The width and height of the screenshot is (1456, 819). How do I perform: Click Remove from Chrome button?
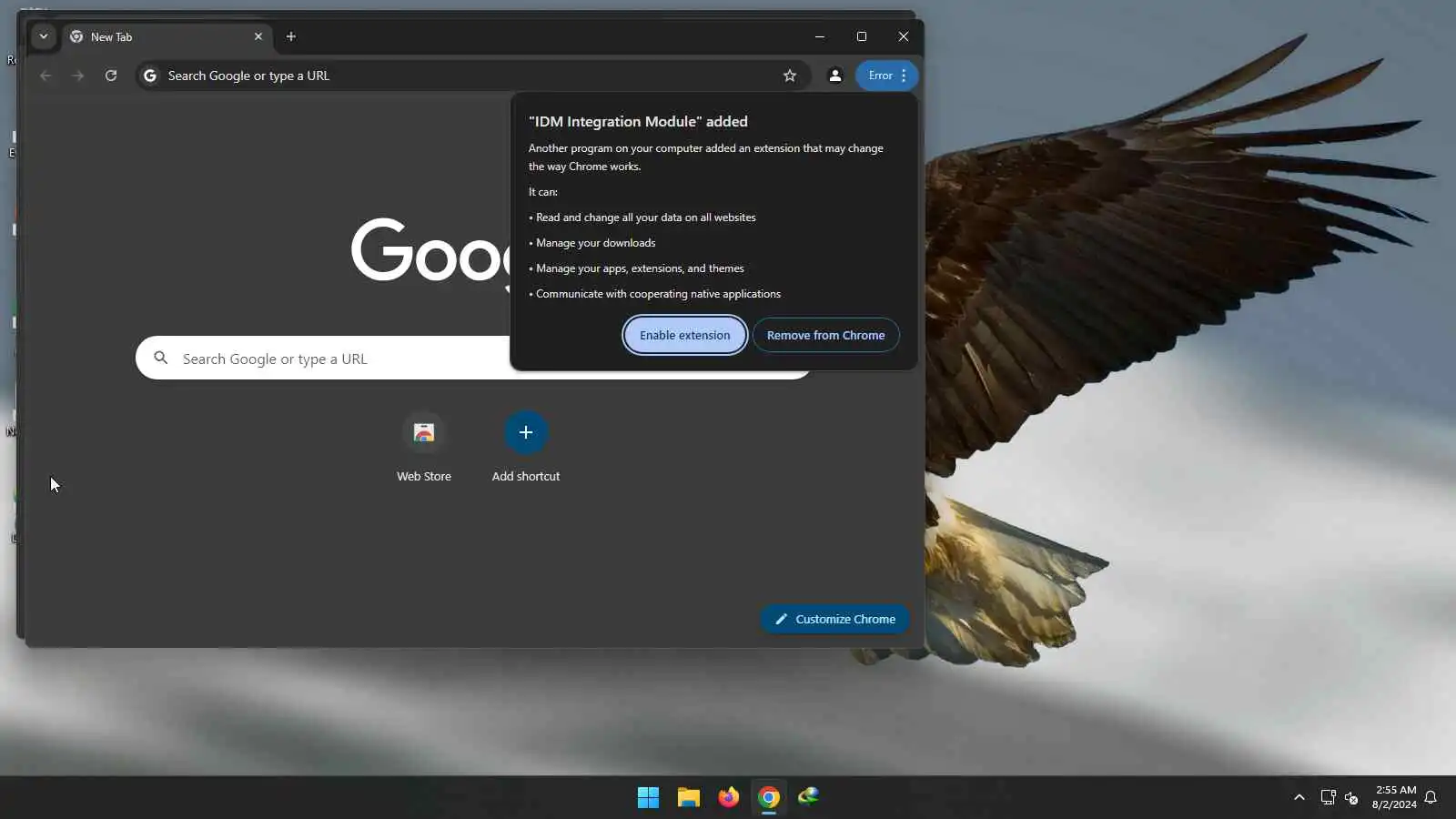tap(825, 335)
